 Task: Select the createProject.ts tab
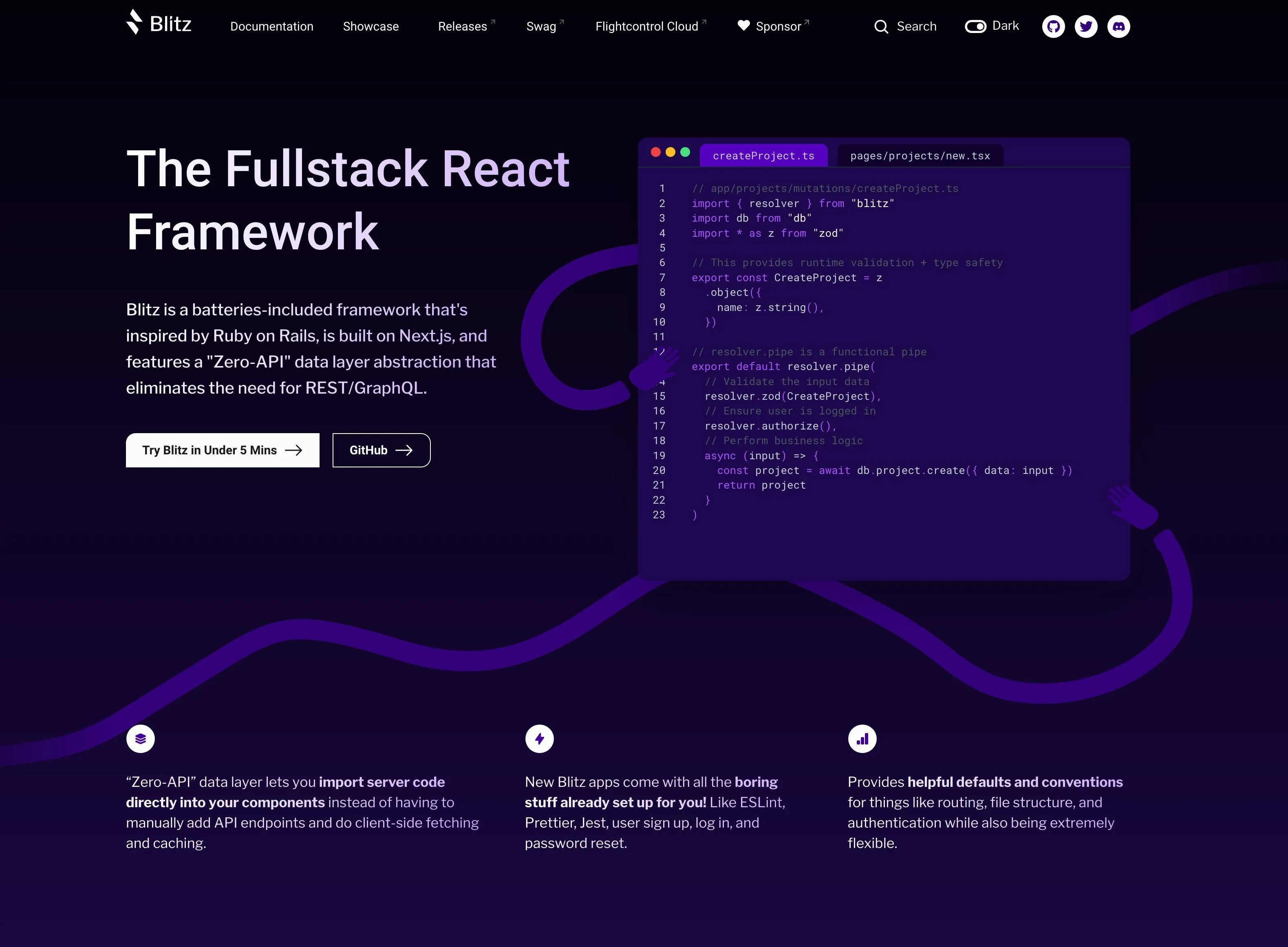coord(763,155)
